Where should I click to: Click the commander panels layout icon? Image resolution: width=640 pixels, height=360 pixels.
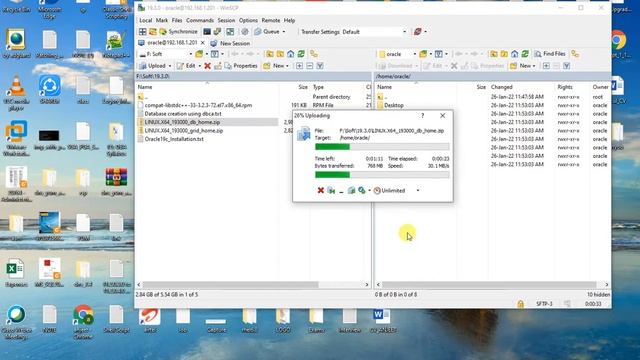tap(142, 31)
